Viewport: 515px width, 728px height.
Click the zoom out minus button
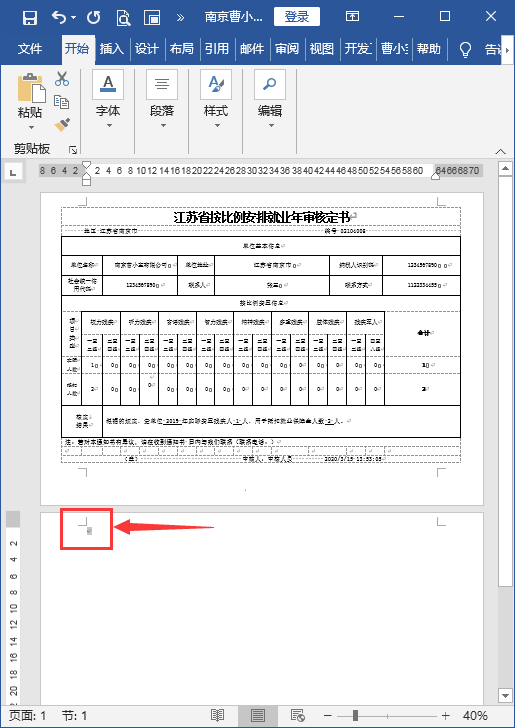pos(328,715)
